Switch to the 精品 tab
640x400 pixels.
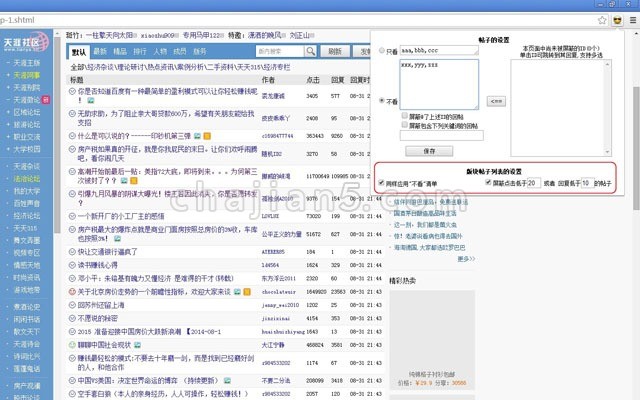coord(120,51)
